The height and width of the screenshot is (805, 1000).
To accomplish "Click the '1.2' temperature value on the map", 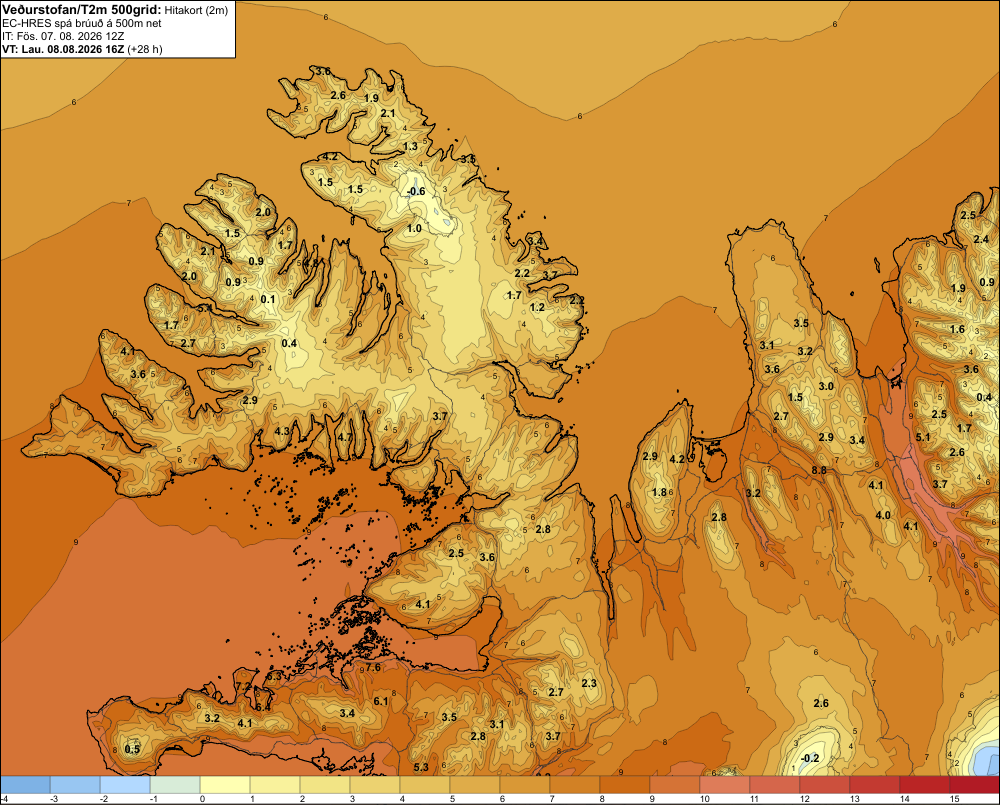I will 538,307.
